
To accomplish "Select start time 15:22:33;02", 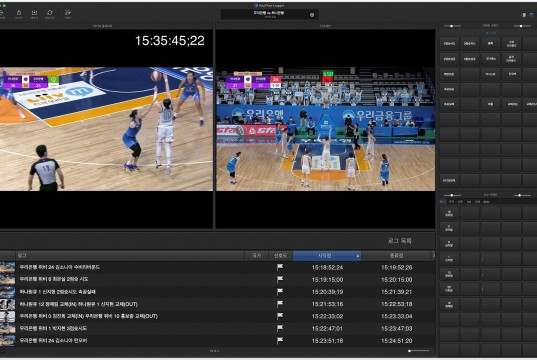I will tap(327, 316).
